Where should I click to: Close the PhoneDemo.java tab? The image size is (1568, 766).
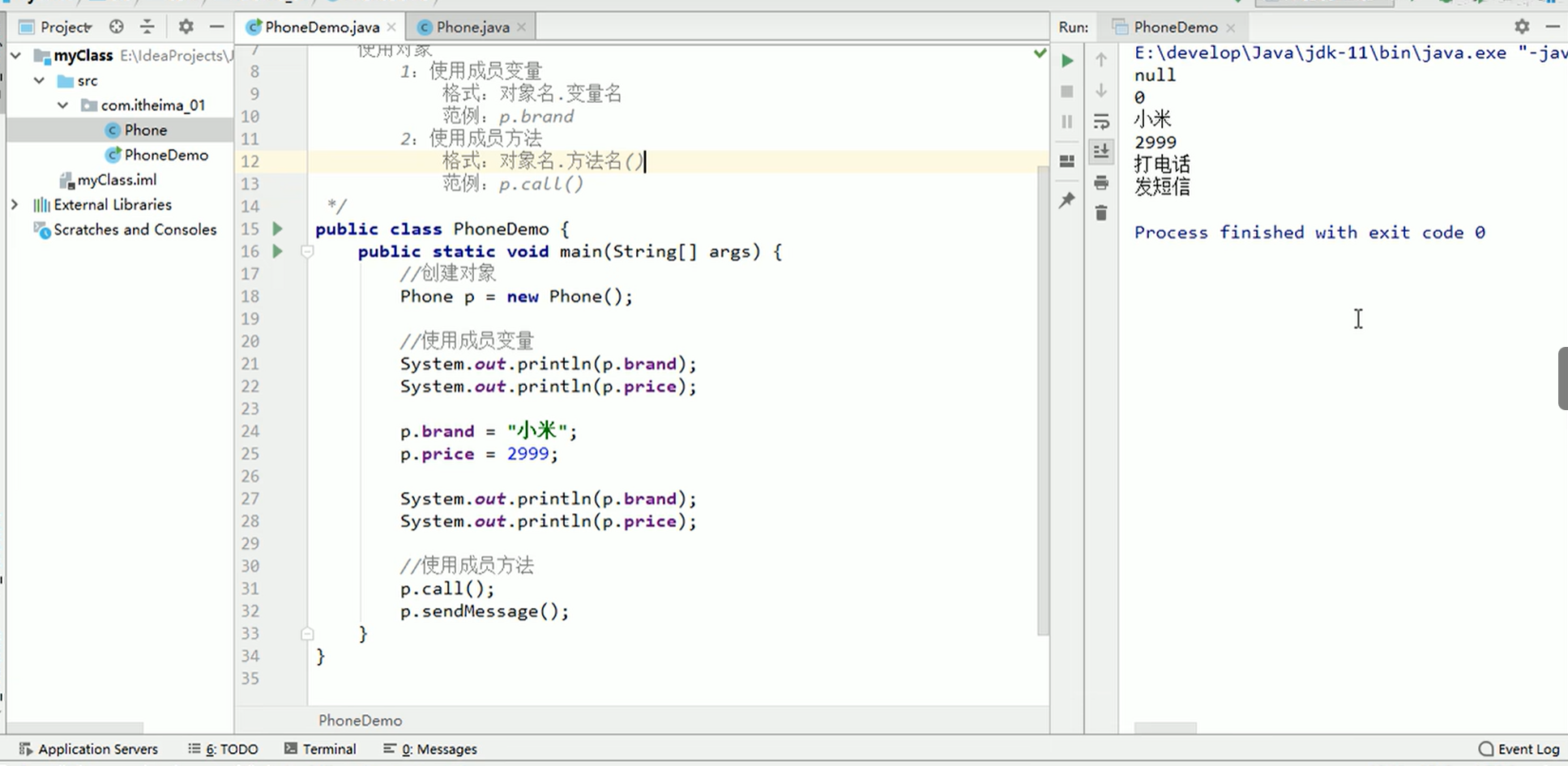tap(391, 27)
